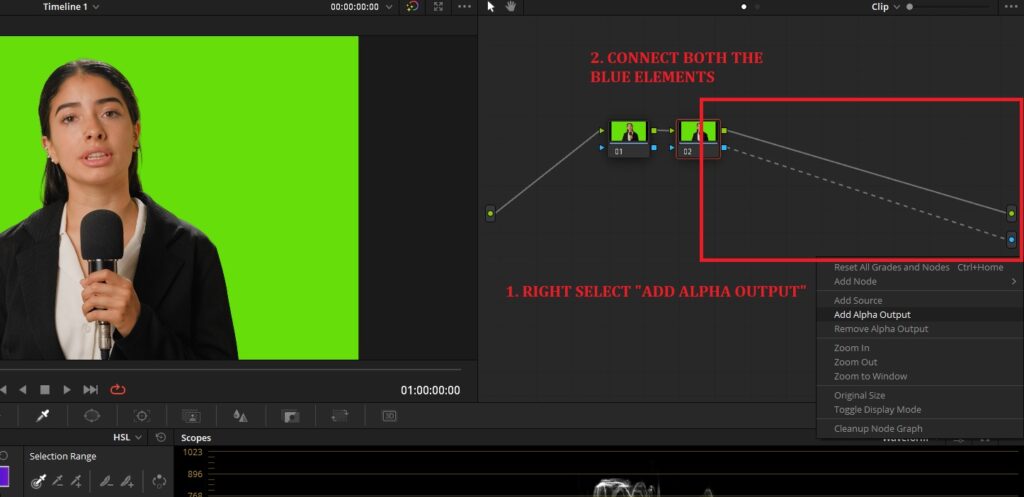The width and height of the screenshot is (1024, 497).
Task: Open the Sizing palette
Action: (x=340, y=415)
